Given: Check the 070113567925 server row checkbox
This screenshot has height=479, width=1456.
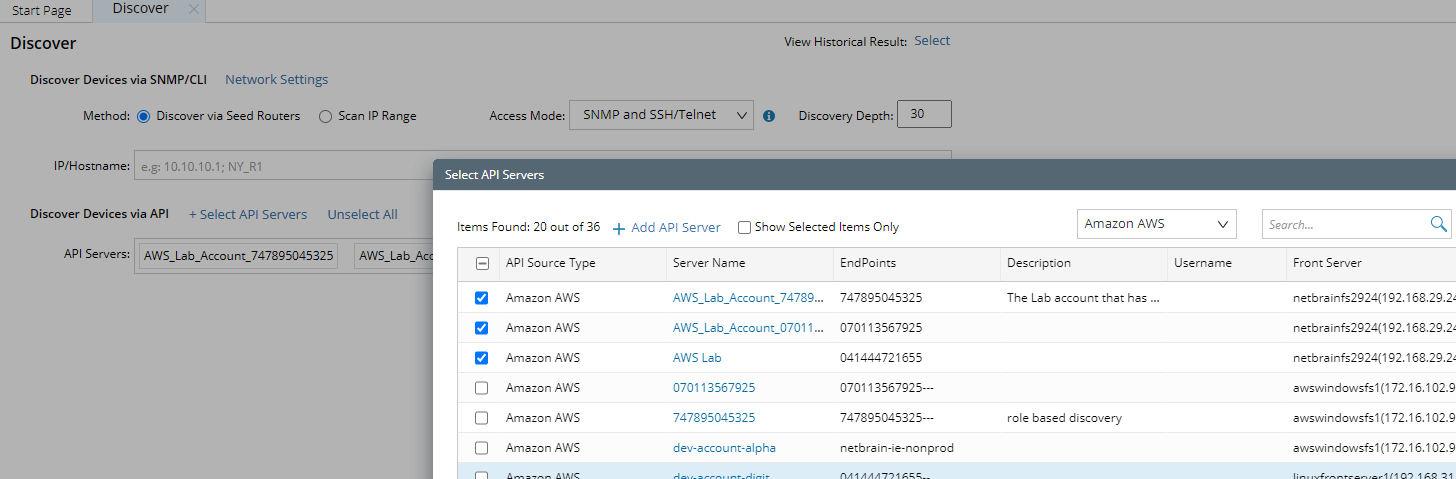Looking at the screenshot, I should pyautogui.click(x=482, y=387).
